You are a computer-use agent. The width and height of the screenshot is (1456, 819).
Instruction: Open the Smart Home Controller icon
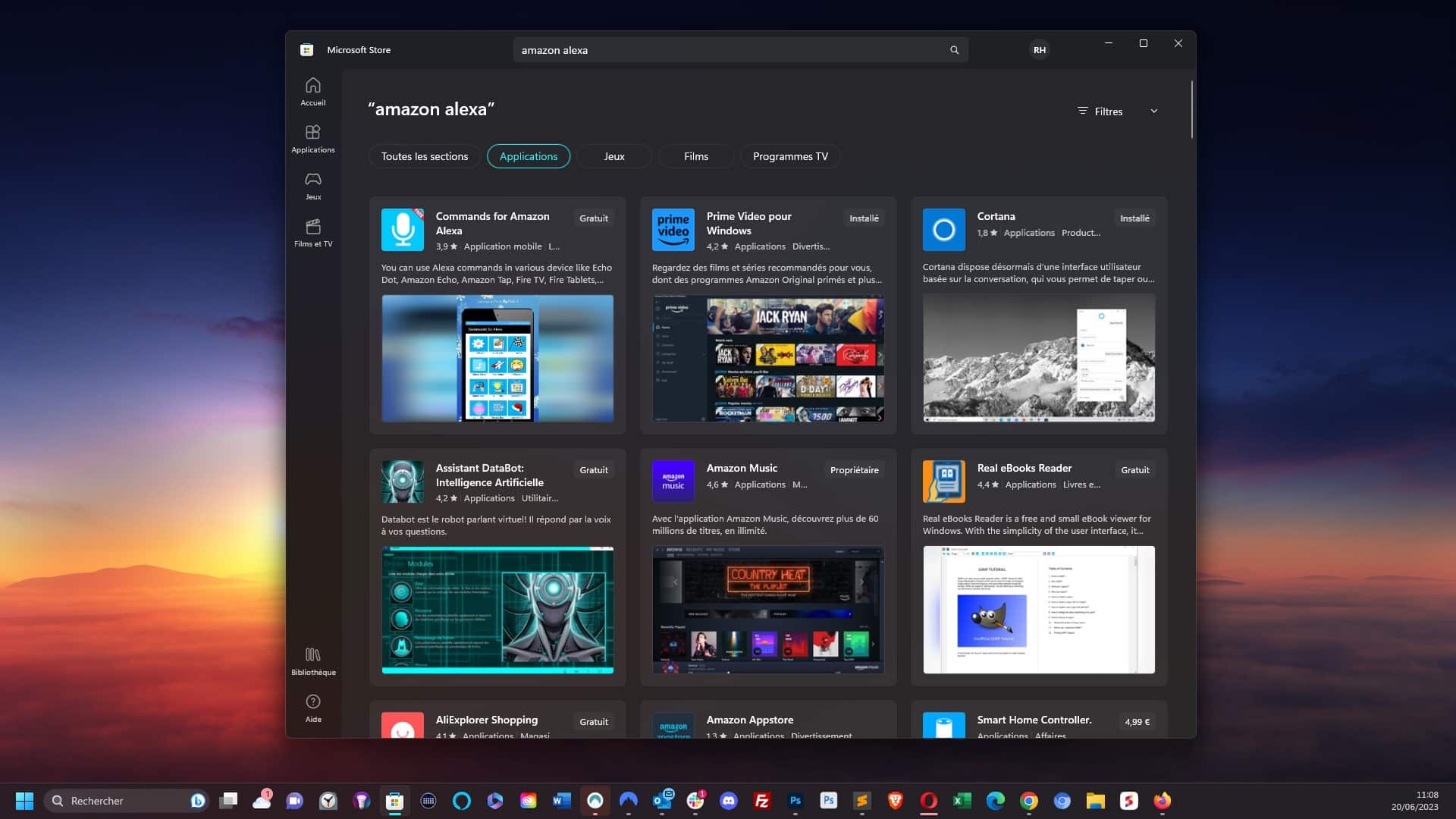(x=944, y=725)
